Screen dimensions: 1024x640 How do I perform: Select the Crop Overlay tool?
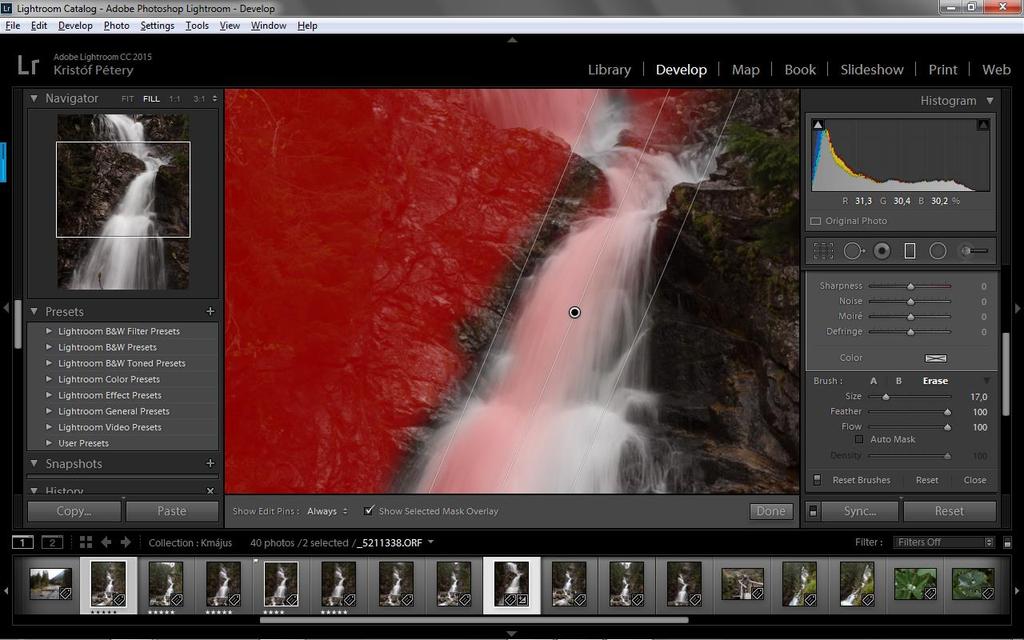click(823, 251)
